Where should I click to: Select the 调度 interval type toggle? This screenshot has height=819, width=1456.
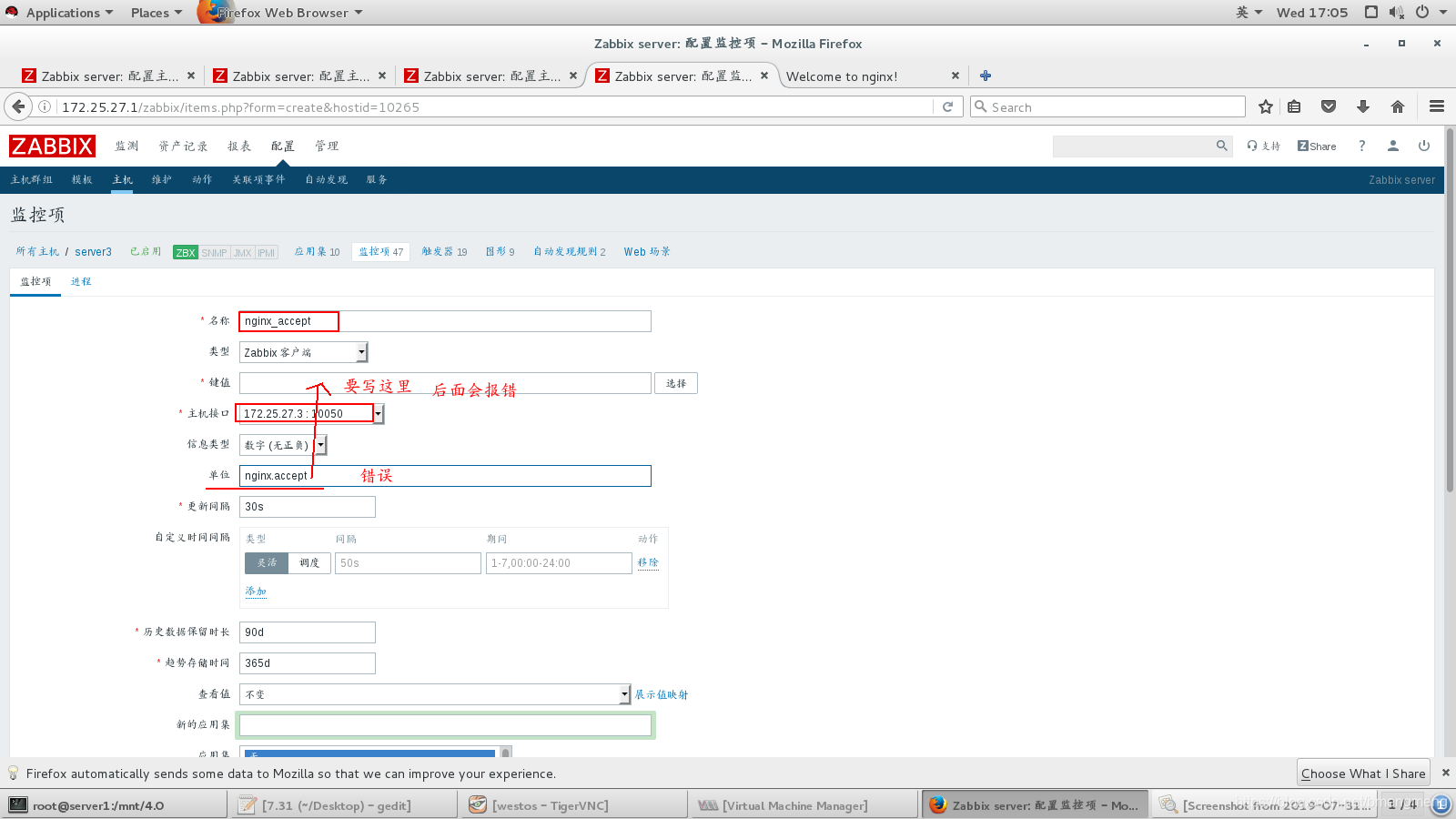(310, 563)
